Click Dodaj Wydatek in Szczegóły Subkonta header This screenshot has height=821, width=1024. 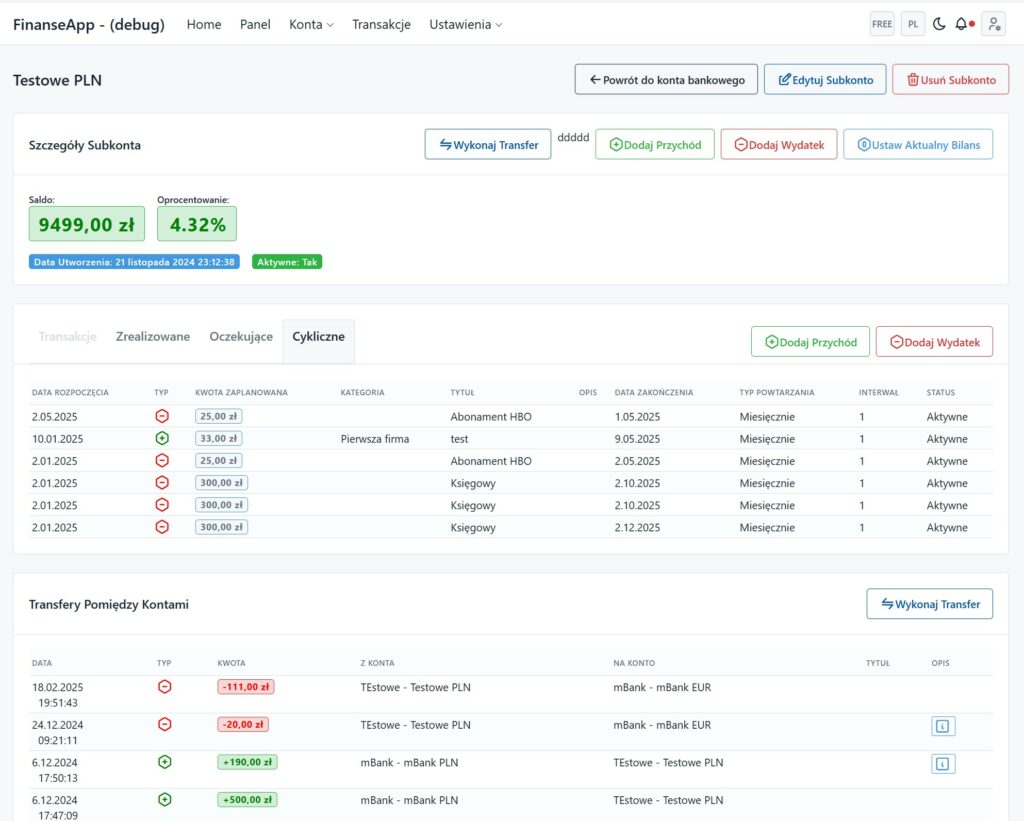click(x=779, y=144)
